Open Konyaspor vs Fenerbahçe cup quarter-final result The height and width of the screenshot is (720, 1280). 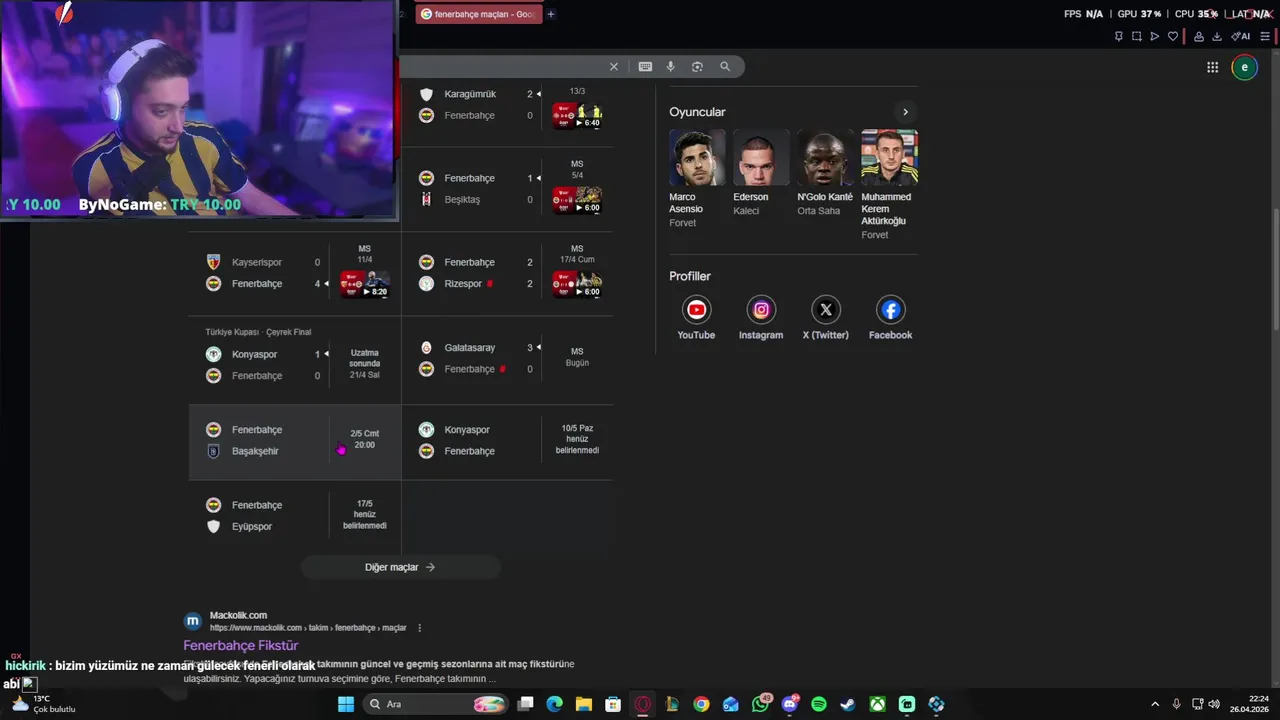click(295, 358)
